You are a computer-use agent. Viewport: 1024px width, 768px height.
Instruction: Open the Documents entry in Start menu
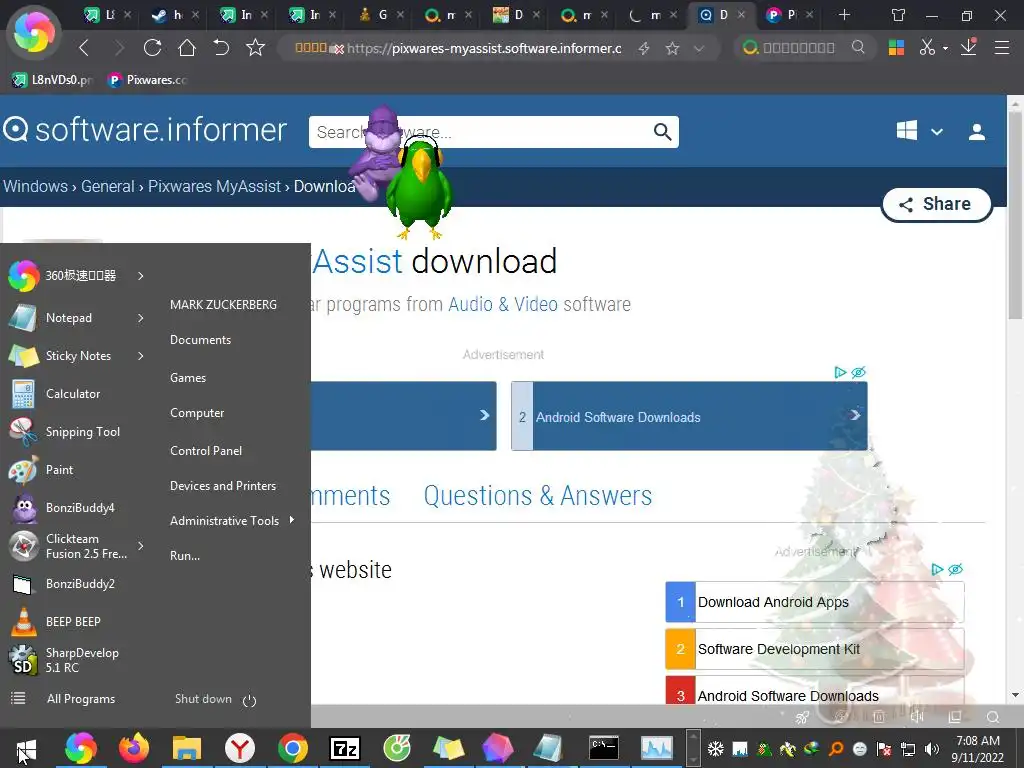(x=200, y=340)
